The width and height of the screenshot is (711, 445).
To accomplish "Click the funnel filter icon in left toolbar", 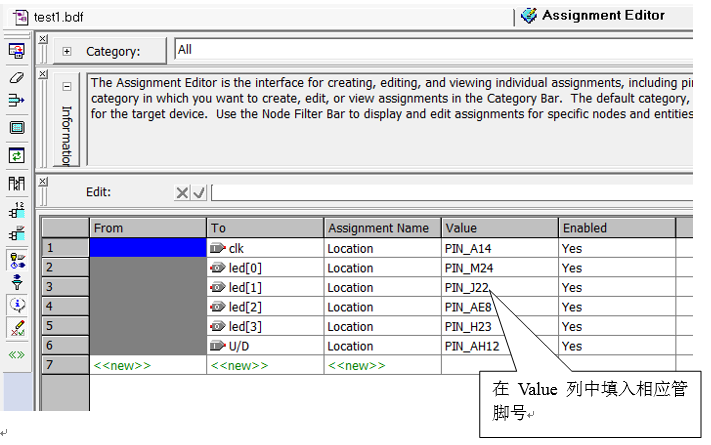I will point(16,282).
